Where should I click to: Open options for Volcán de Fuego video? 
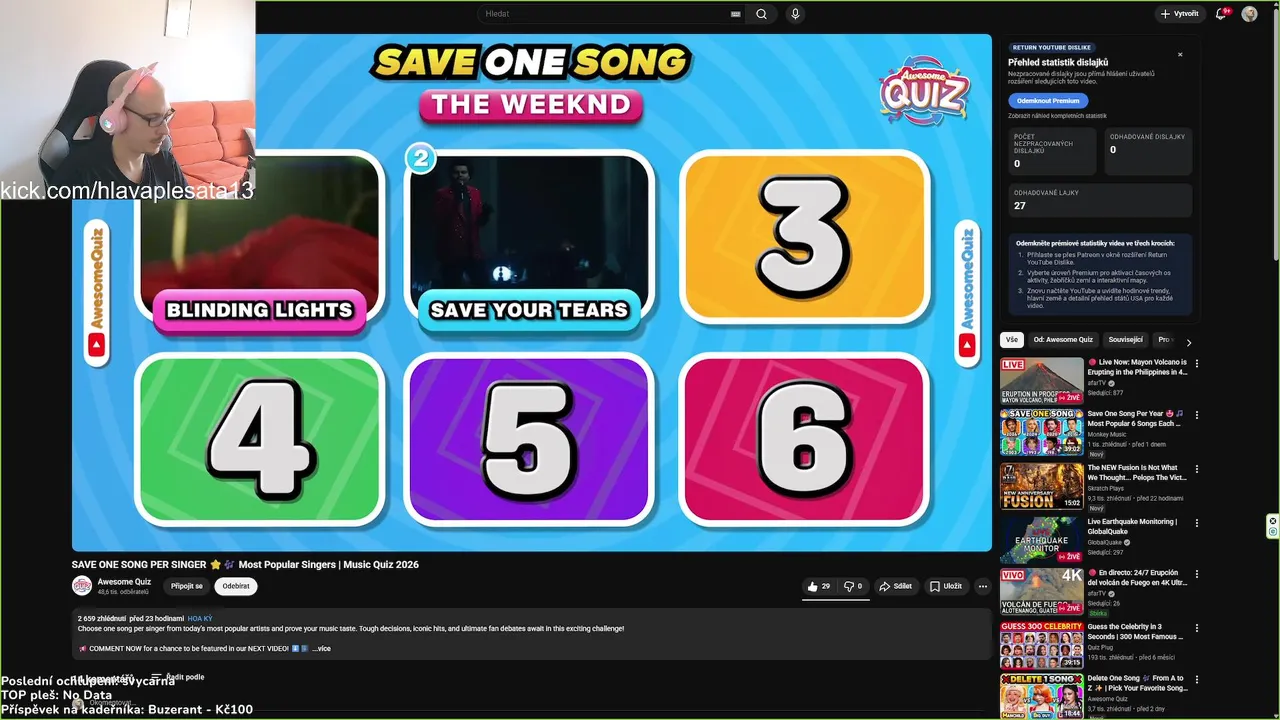coord(1197,573)
